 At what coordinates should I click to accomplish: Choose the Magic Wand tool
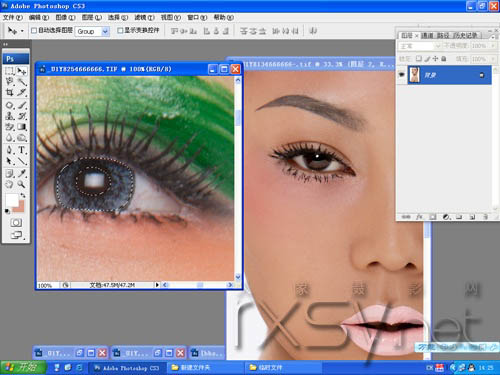point(22,82)
